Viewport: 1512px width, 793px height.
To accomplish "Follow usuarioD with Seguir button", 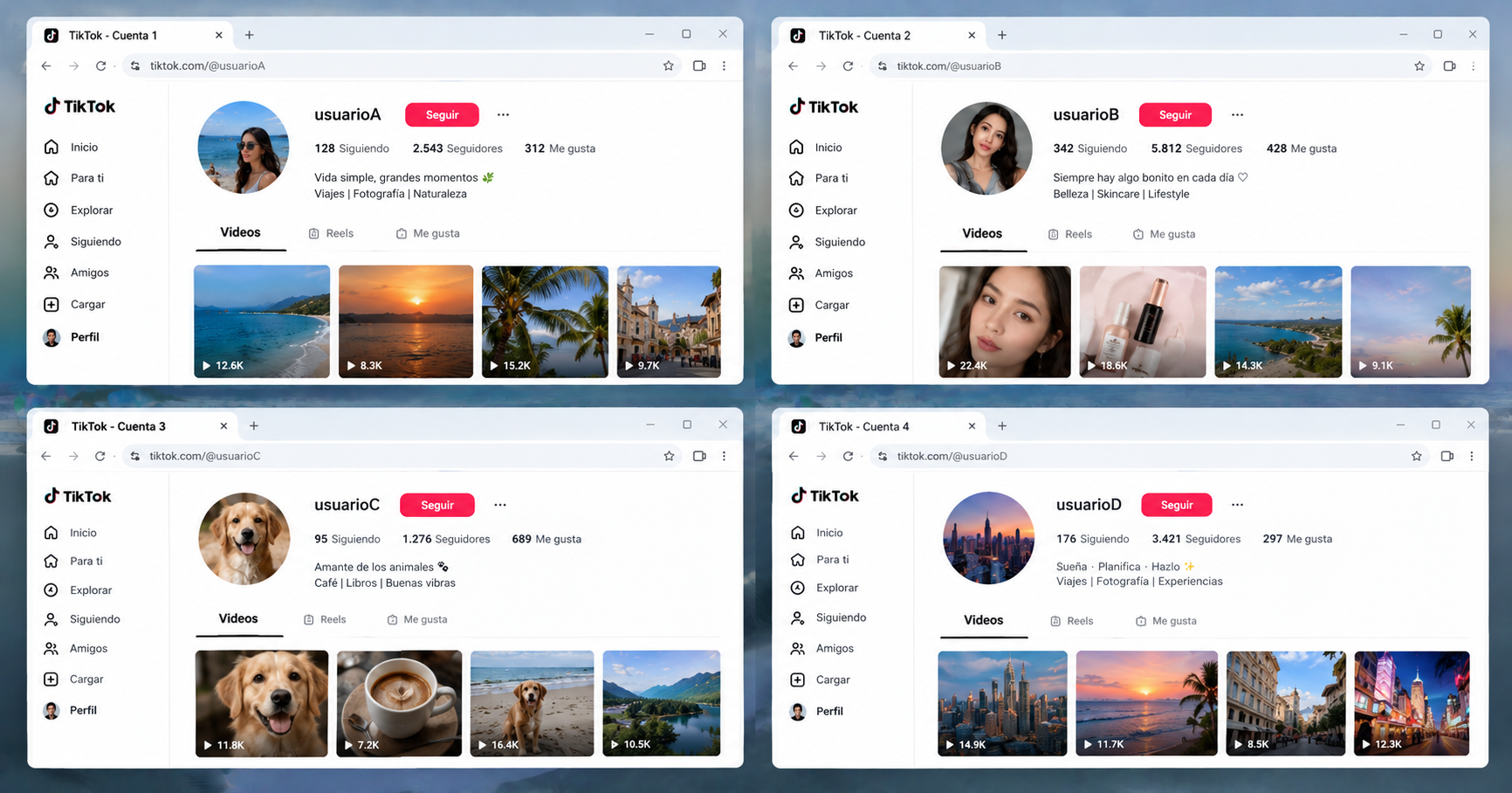I will (x=1177, y=505).
